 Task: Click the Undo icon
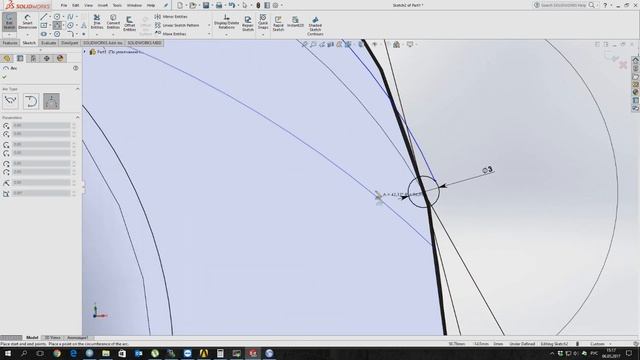[x=232, y=5]
